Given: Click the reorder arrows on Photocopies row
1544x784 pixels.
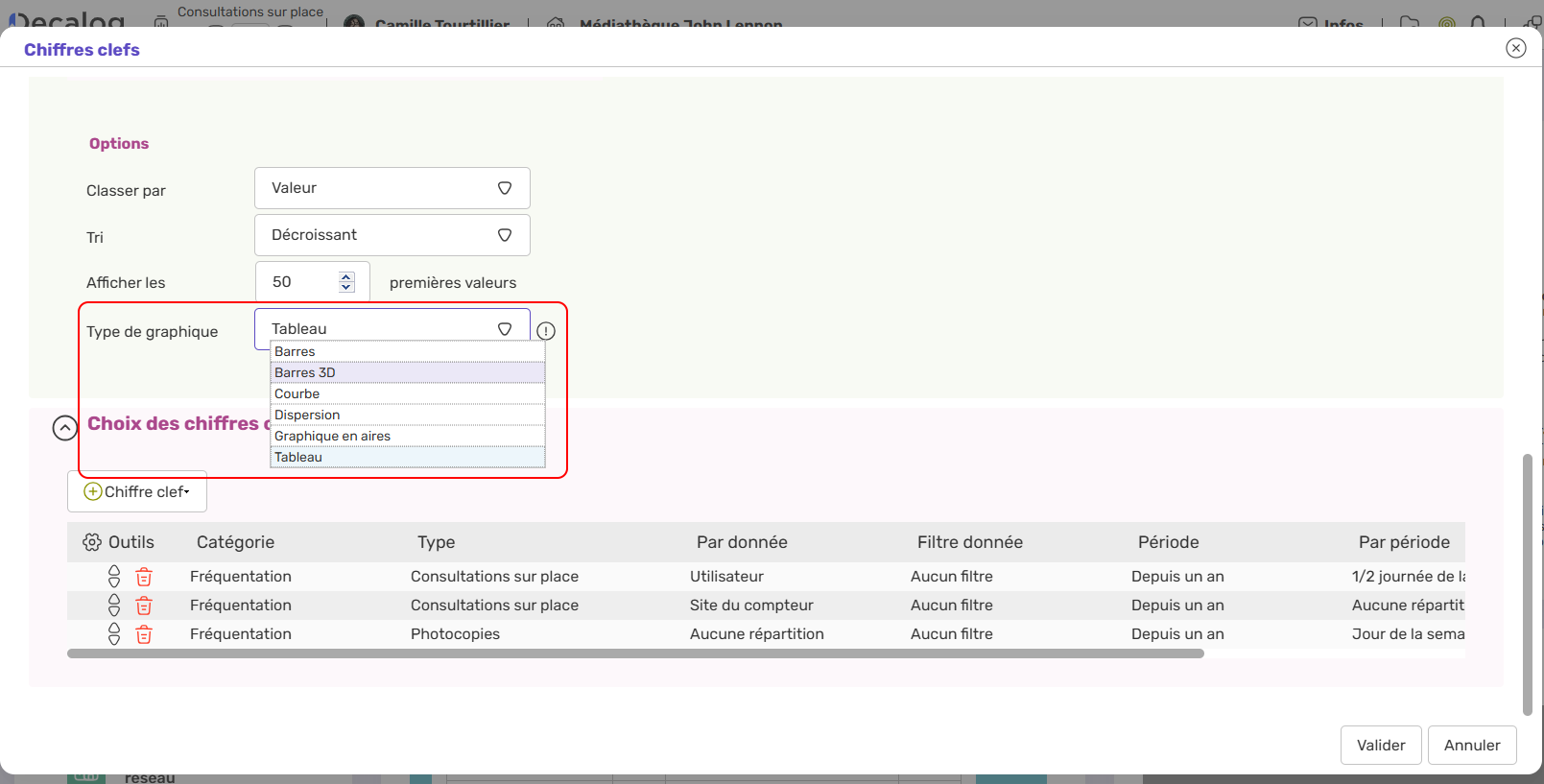Looking at the screenshot, I should (x=114, y=634).
